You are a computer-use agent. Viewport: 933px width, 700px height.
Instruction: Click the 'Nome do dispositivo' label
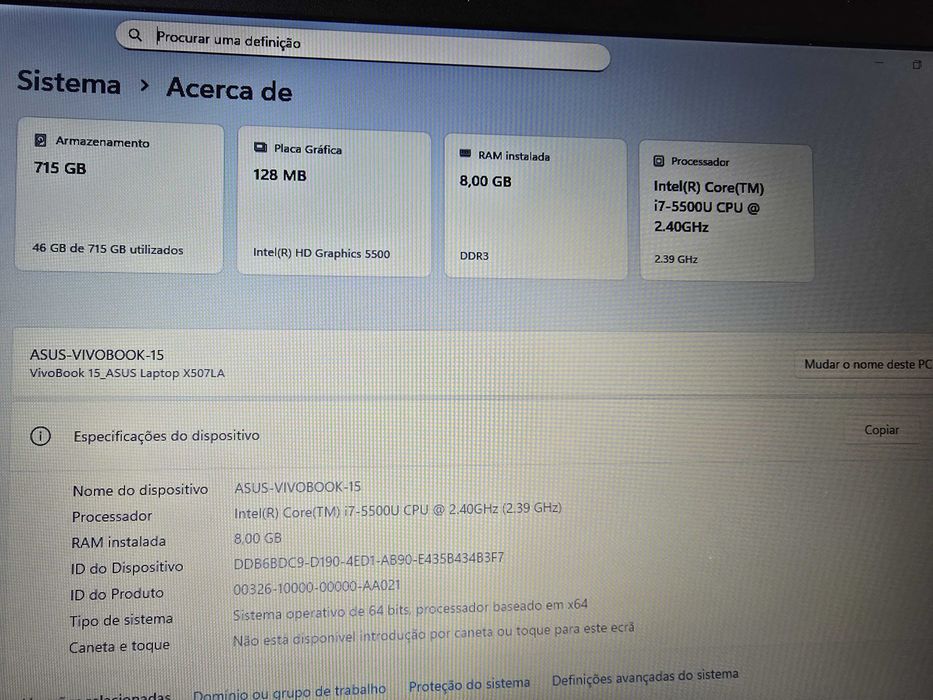(140, 490)
